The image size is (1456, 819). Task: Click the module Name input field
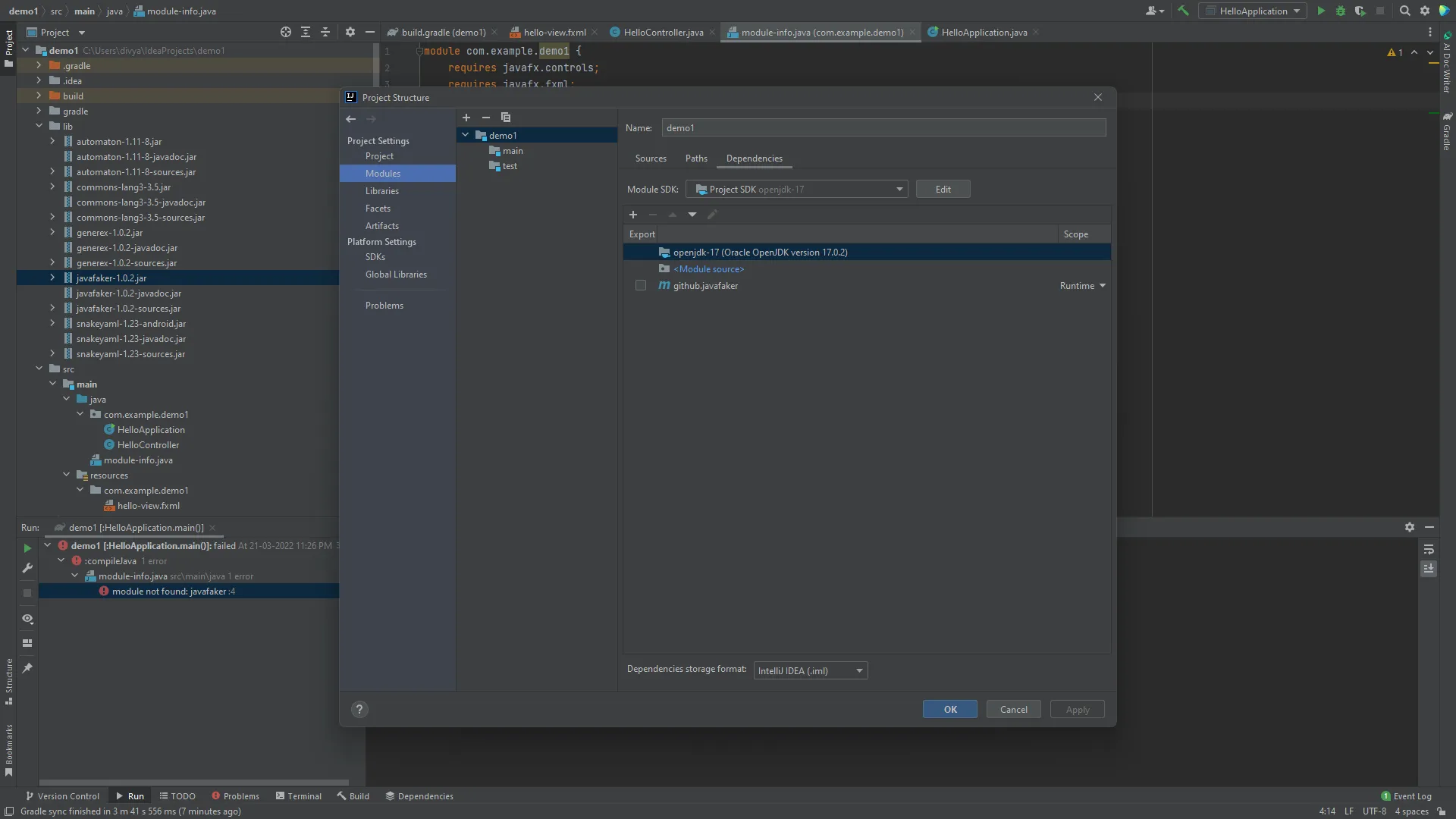click(883, 128)
